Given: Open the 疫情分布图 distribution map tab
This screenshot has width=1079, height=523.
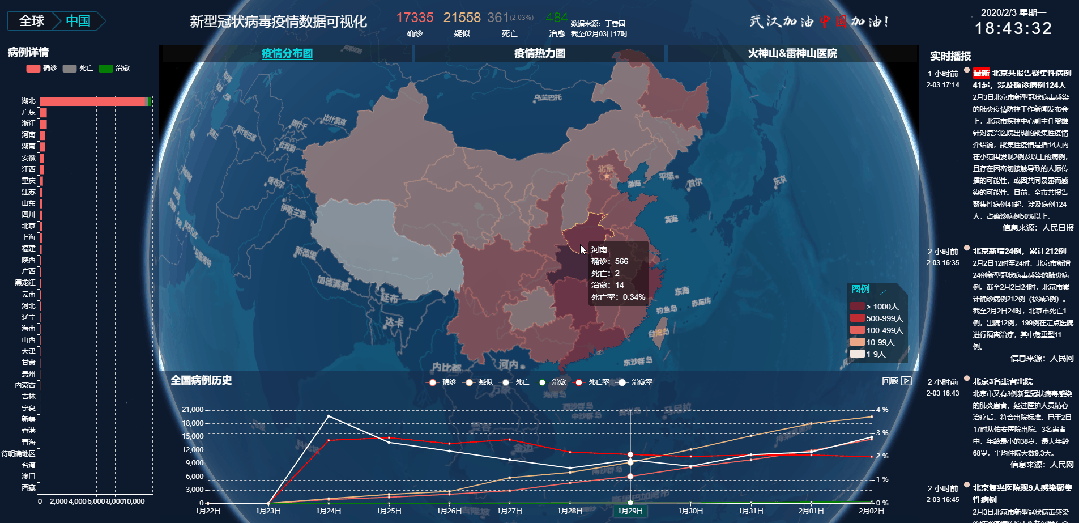Looking at the screenshot, I should (287, 54).
